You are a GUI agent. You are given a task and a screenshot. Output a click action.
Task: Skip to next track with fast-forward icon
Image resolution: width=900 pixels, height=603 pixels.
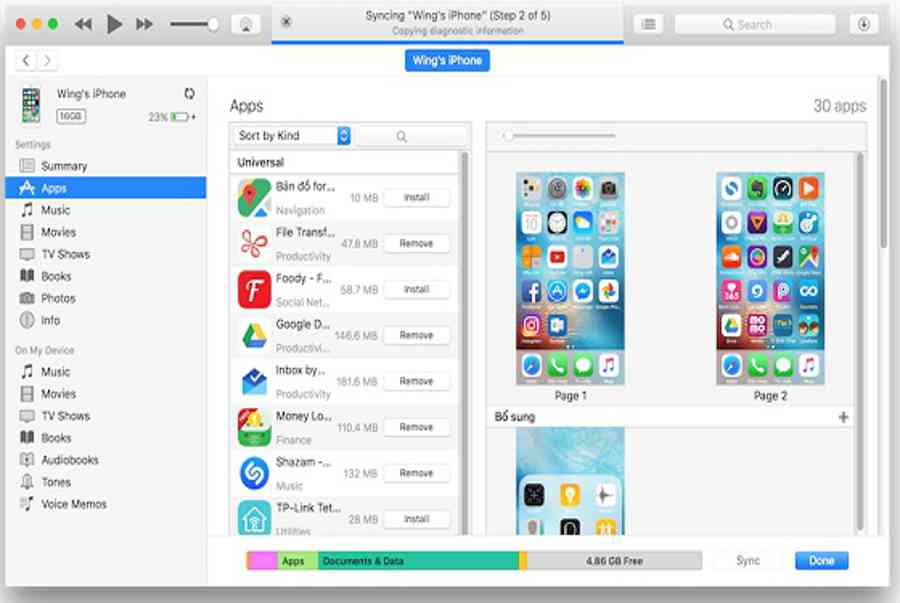145,24
